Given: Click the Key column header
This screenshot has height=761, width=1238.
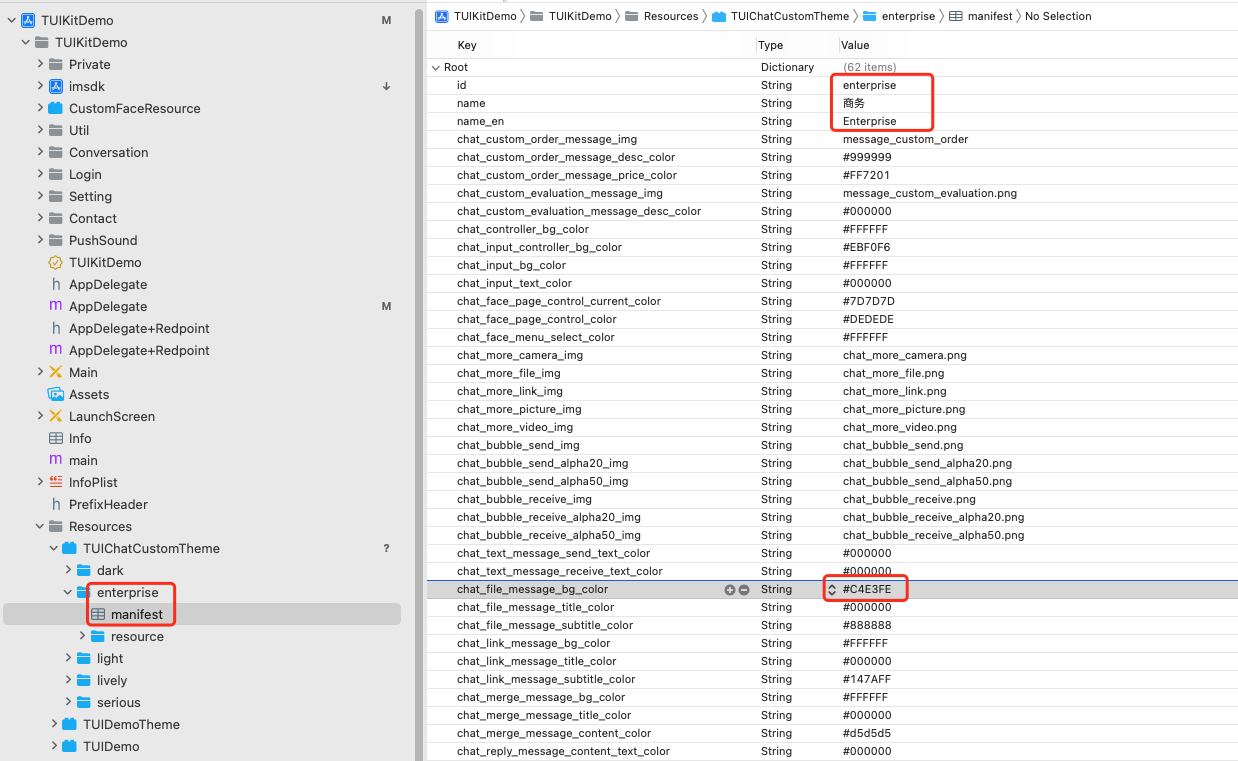Looking at the screenshot, I should 467,45.
